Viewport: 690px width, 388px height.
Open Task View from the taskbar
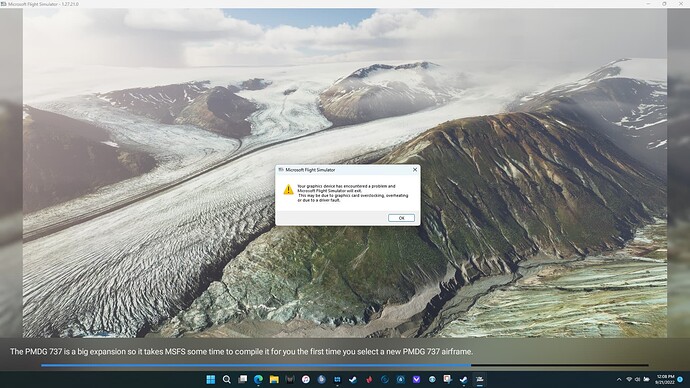pyautogui.click(x=242, y=379)
